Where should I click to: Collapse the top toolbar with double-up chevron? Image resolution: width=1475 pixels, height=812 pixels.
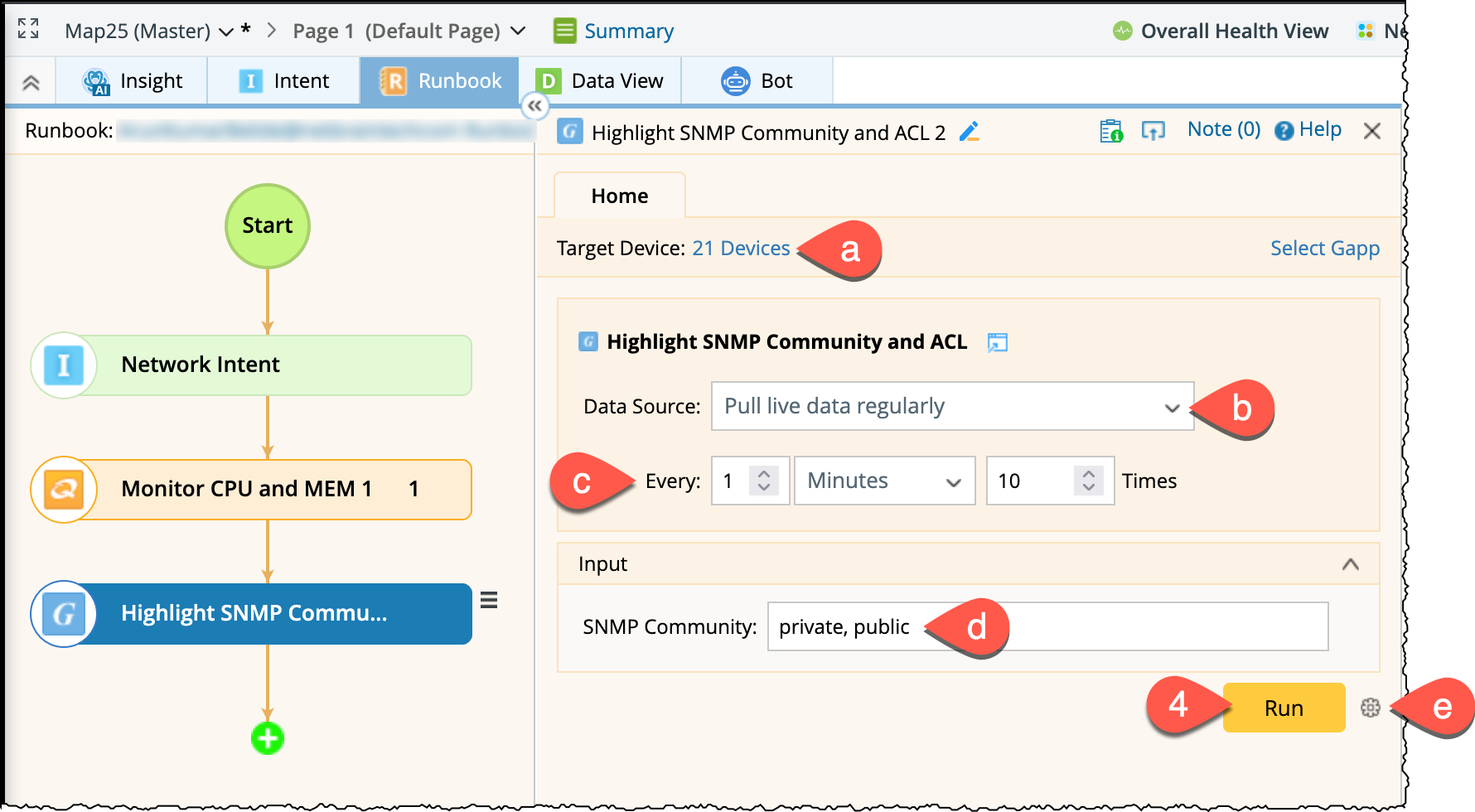coord(31,82)
